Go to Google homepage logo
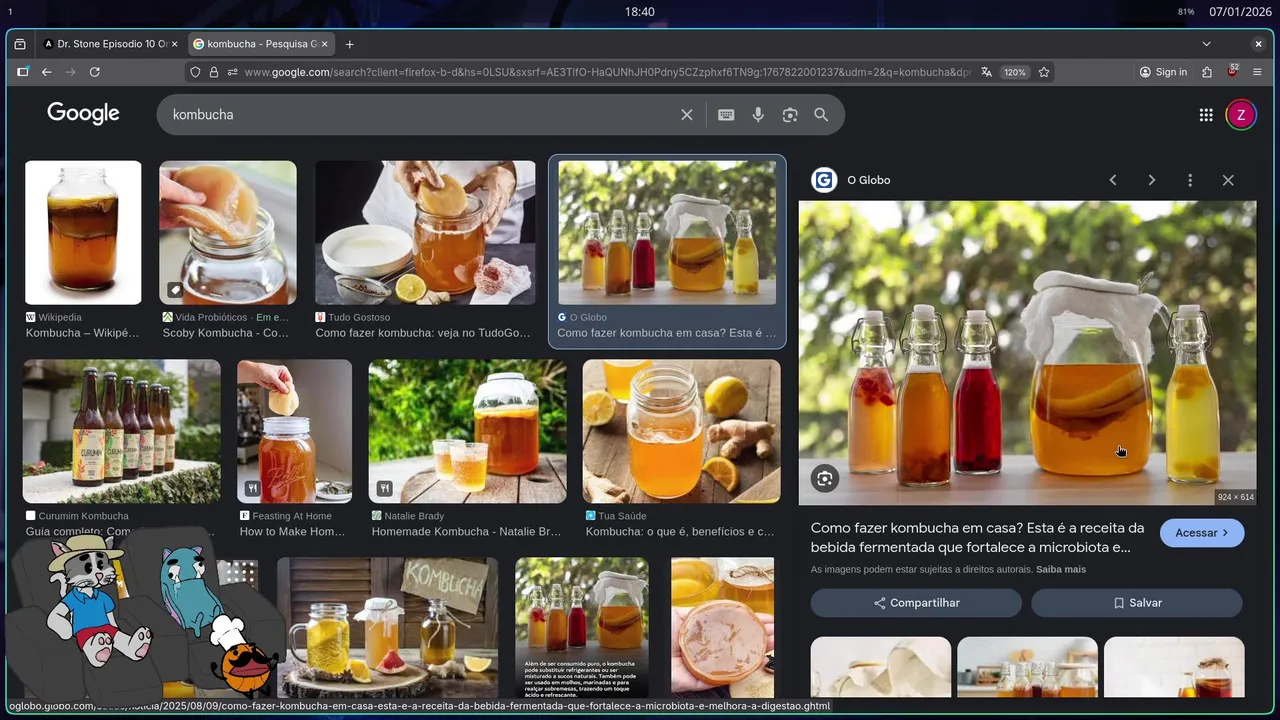 tap(83, 114)
